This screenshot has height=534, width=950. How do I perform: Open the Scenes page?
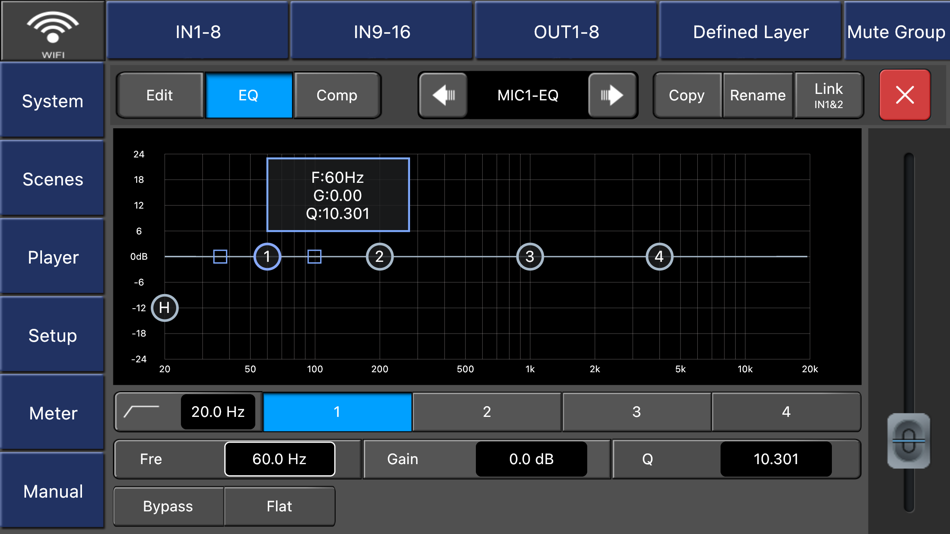[53, 179]
